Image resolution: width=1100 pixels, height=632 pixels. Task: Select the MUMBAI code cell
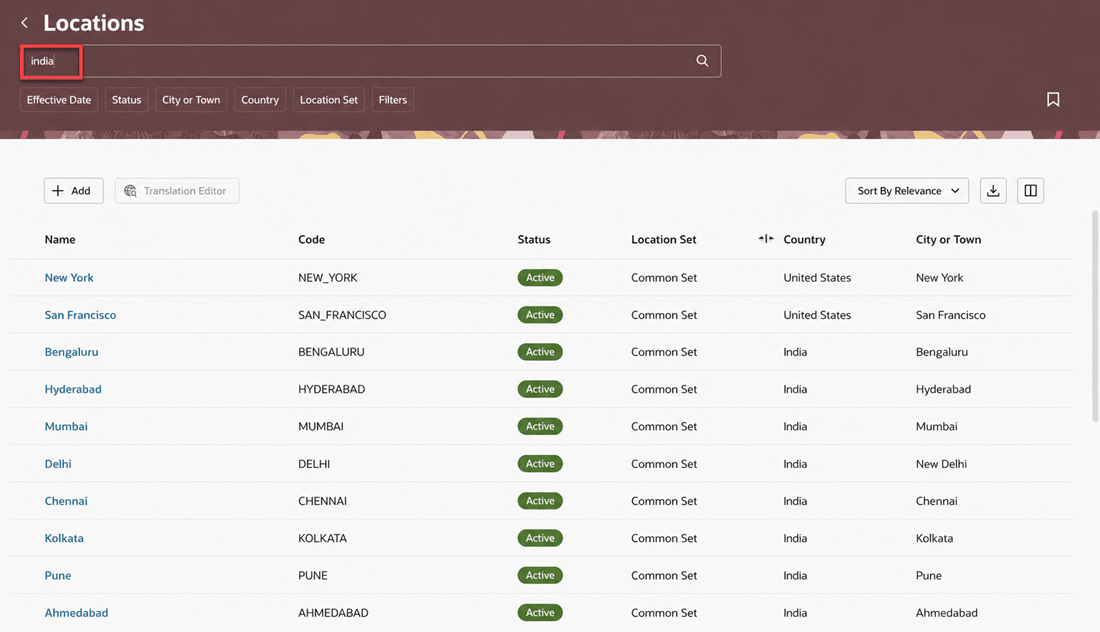(x=321, y=426)
